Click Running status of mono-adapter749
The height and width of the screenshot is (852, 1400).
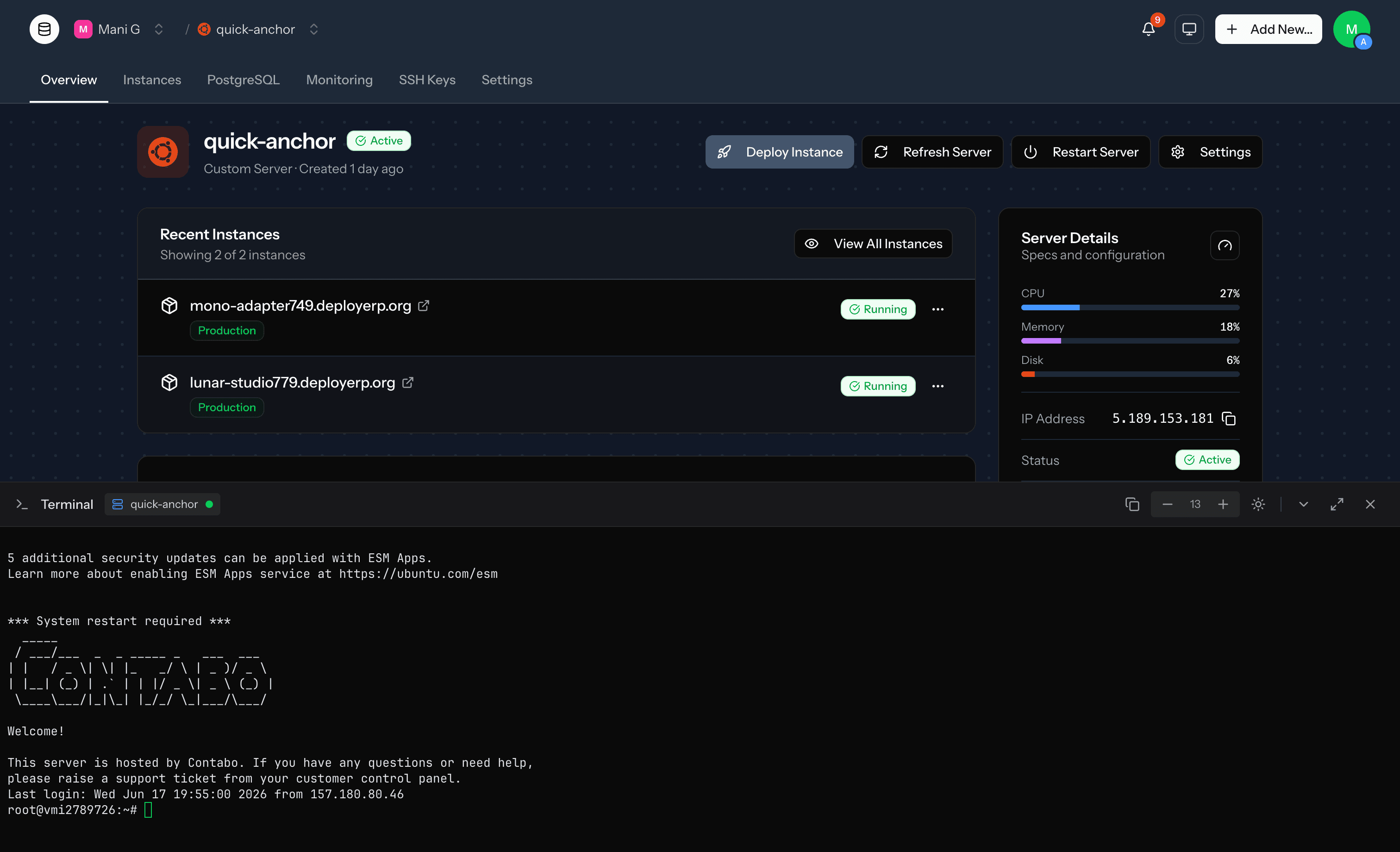point(878,309)
